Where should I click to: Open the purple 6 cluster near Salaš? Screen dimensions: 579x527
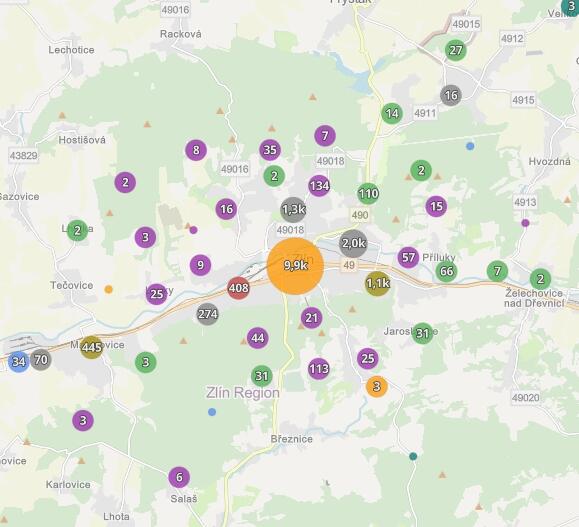[x=179, y=477]
